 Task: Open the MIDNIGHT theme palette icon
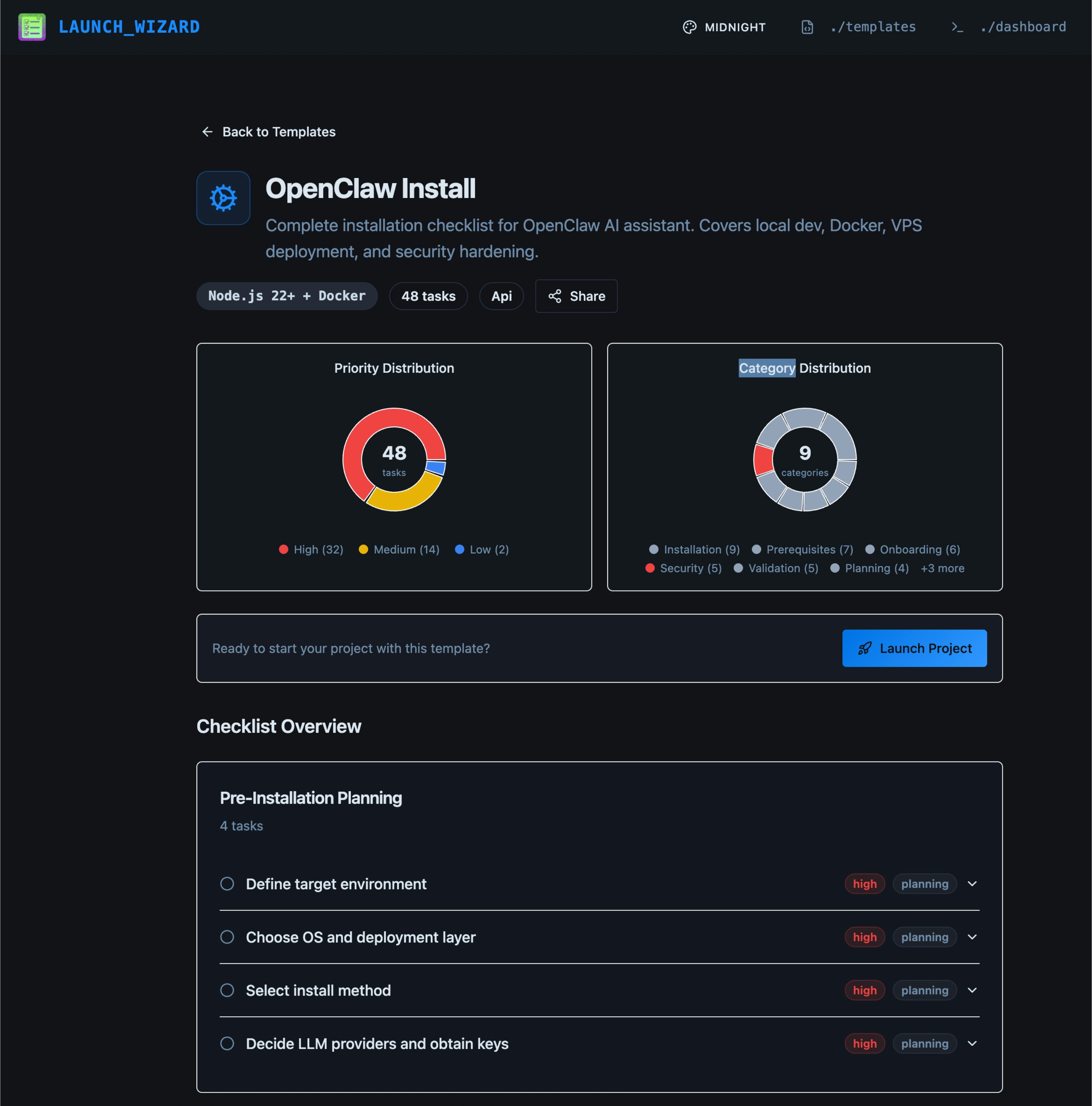pyautogui.click(x=689, y=27)
